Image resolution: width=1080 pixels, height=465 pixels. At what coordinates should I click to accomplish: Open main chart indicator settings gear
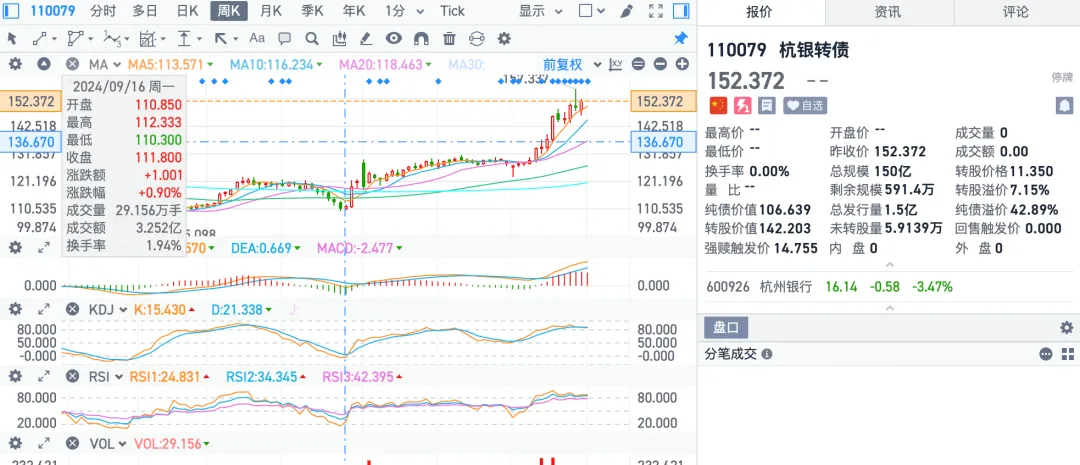[x=15, y=64]
